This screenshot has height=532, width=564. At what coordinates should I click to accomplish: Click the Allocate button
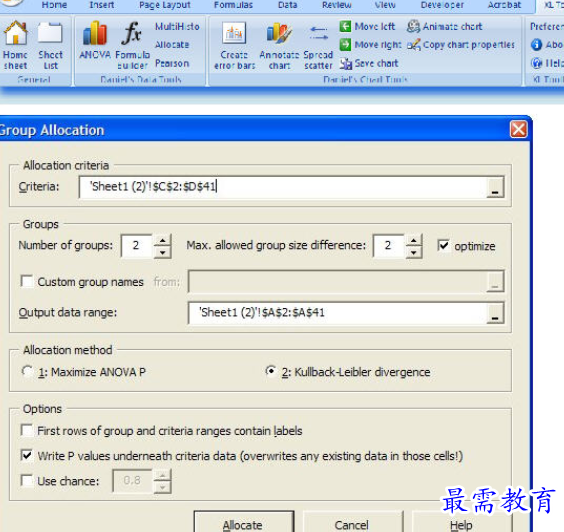pos(244,523)
